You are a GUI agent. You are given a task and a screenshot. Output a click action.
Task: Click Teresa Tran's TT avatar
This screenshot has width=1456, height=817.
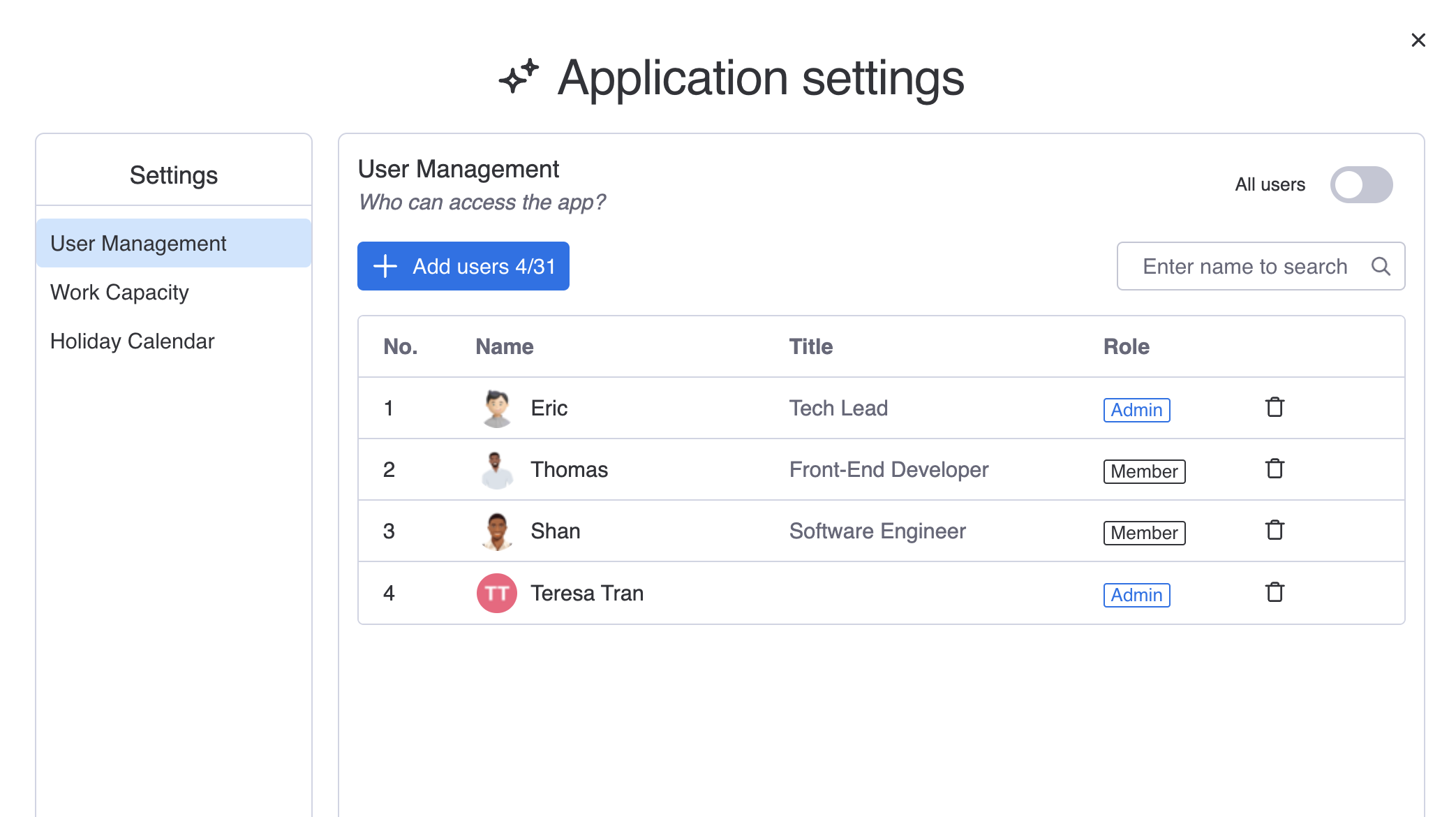tap(496, 593)
